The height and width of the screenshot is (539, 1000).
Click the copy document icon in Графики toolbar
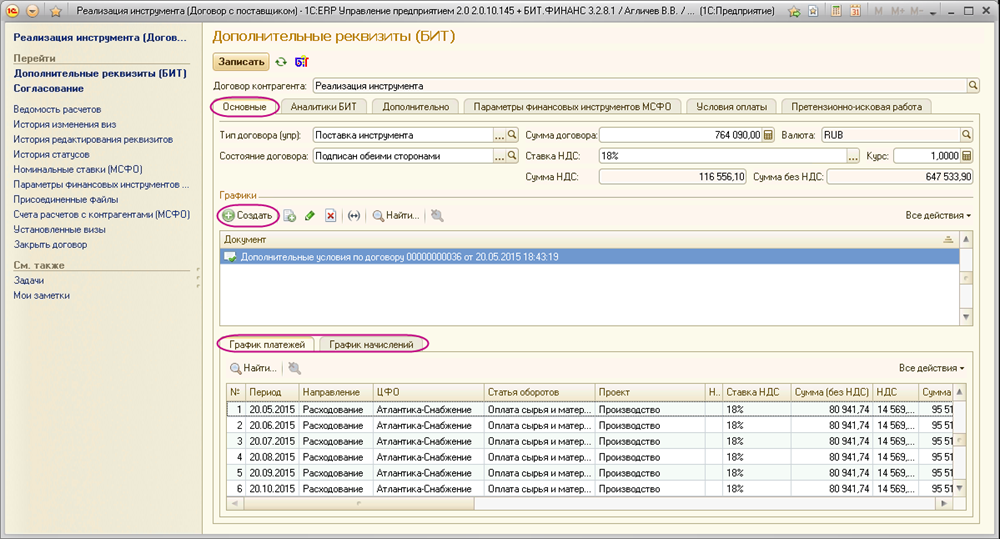pyautogui.click(x=290, y=215)
